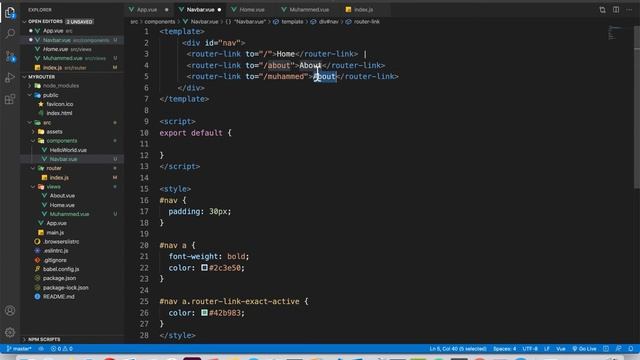The width and height of the screenshot is (640, 360).
Task: Select App.vue in Open Editors list
Action: pyautogui.click(x=53, y=31)
